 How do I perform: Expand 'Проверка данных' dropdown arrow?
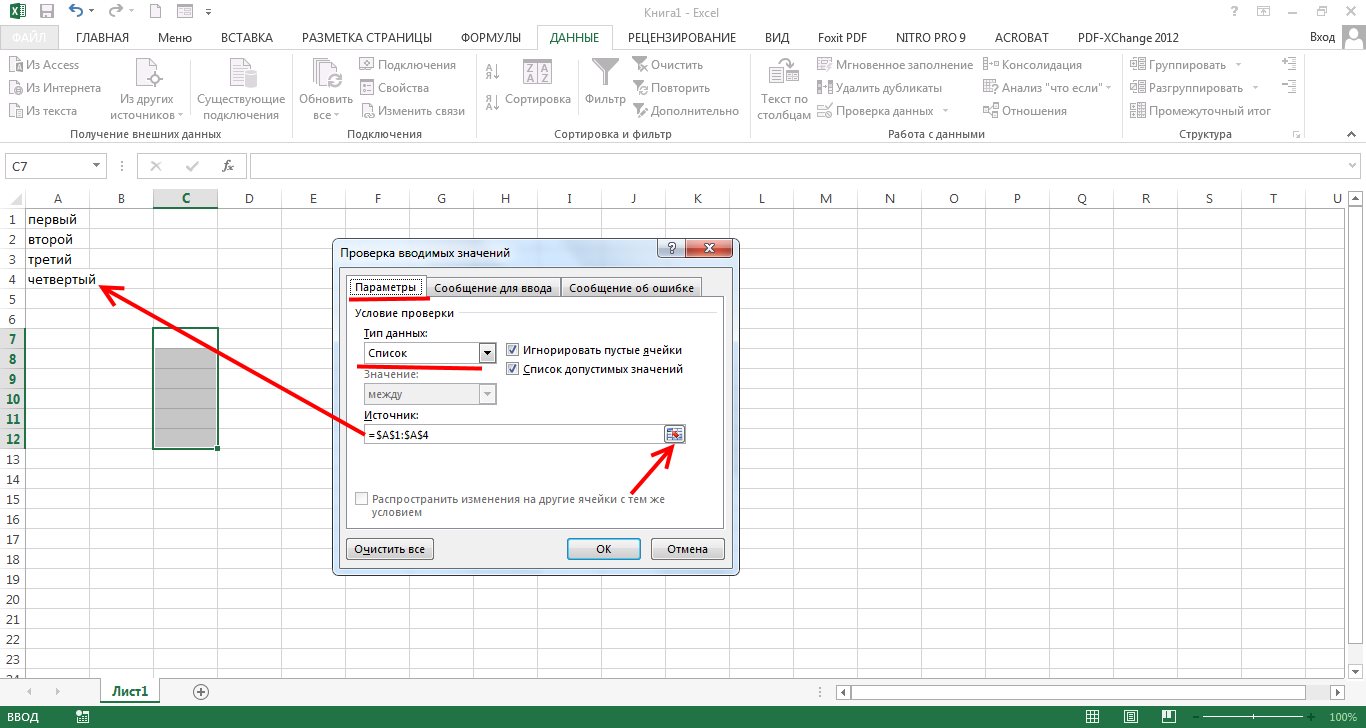945,111
